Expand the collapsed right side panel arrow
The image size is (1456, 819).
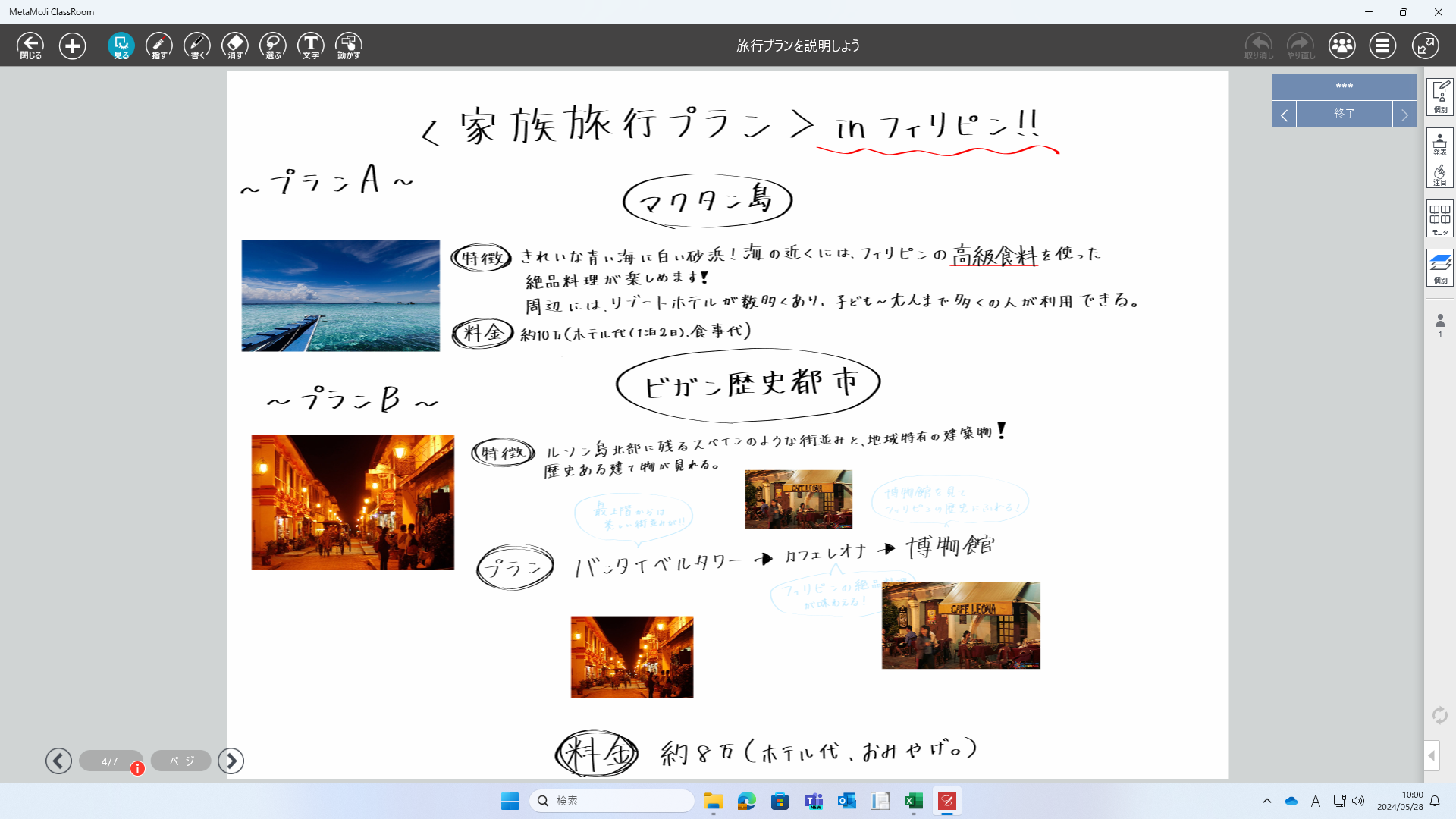tap(1431, 755)
